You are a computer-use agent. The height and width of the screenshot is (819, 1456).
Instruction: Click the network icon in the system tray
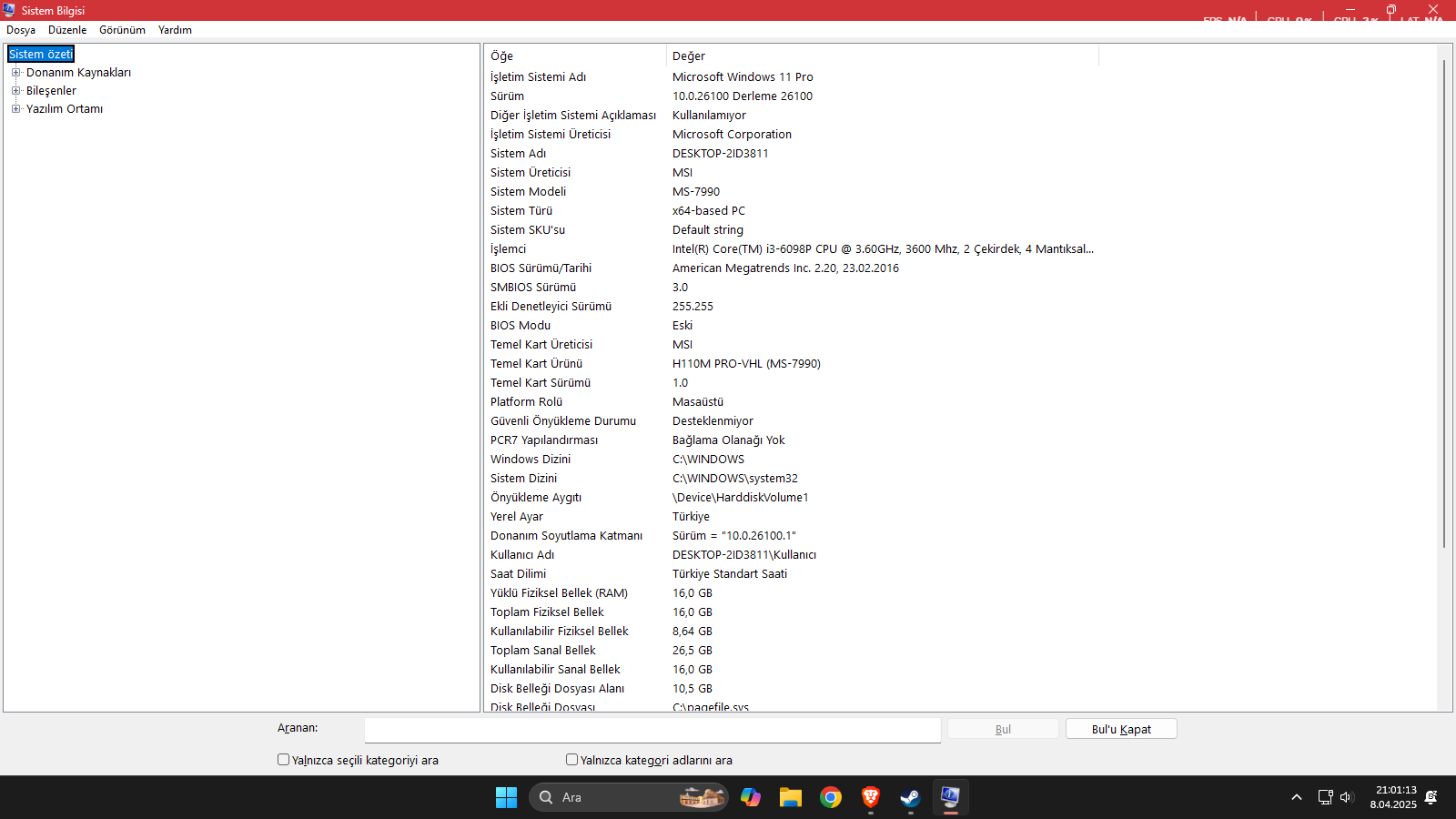point(1325,797)
